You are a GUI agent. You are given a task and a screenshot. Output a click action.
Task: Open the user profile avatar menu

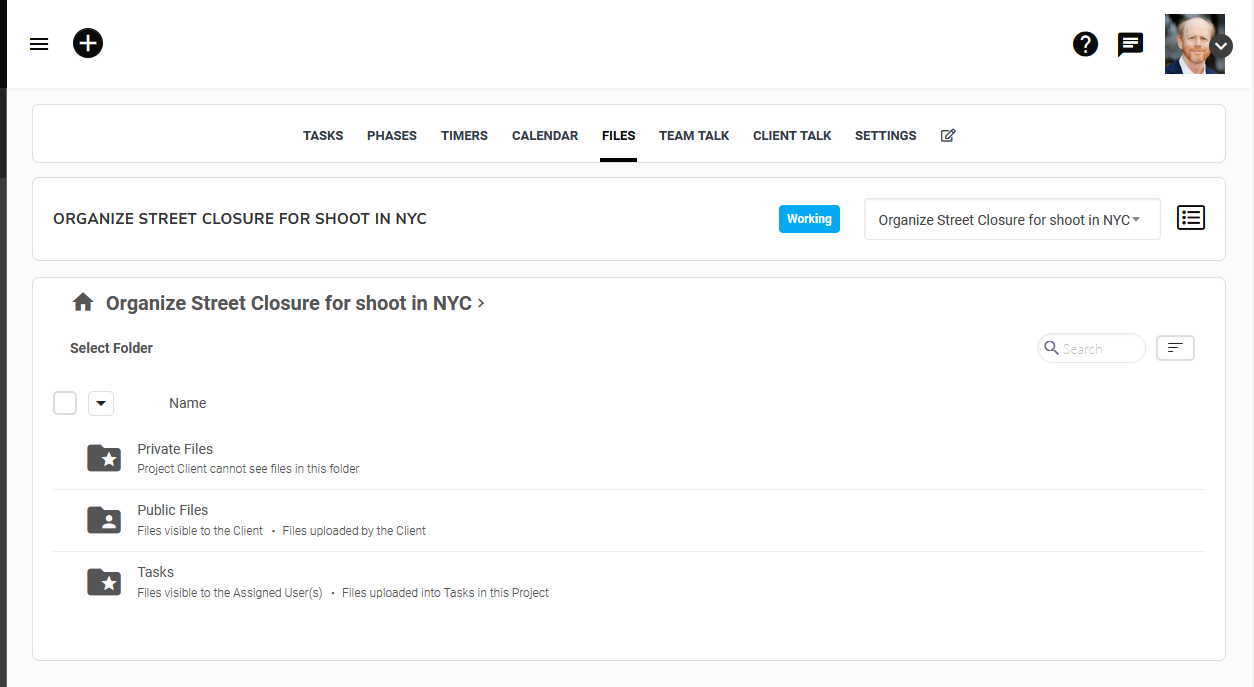coord(1194,44)
